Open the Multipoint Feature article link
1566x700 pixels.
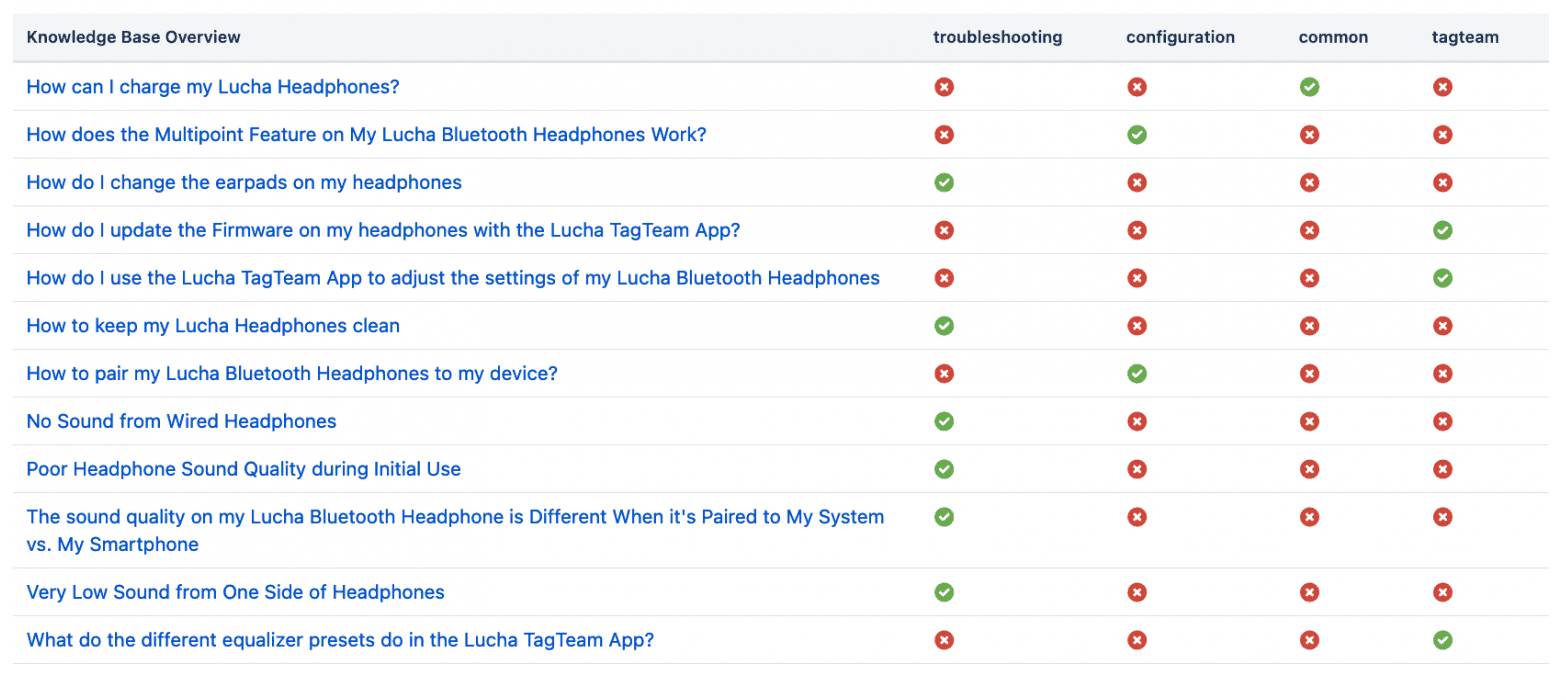coord(366,135)
